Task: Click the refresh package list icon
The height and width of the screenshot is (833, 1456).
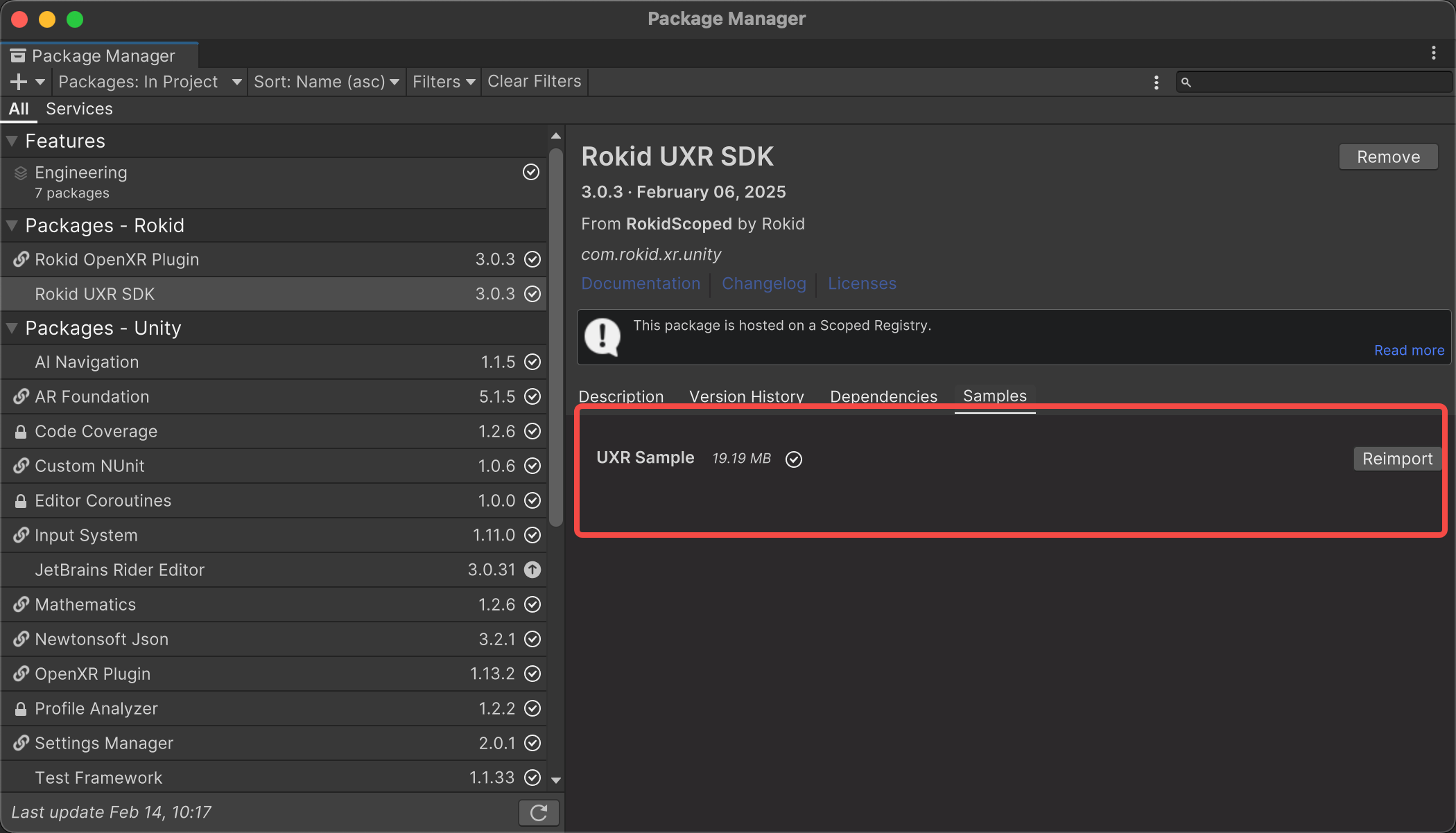Action: coord(539,812)
